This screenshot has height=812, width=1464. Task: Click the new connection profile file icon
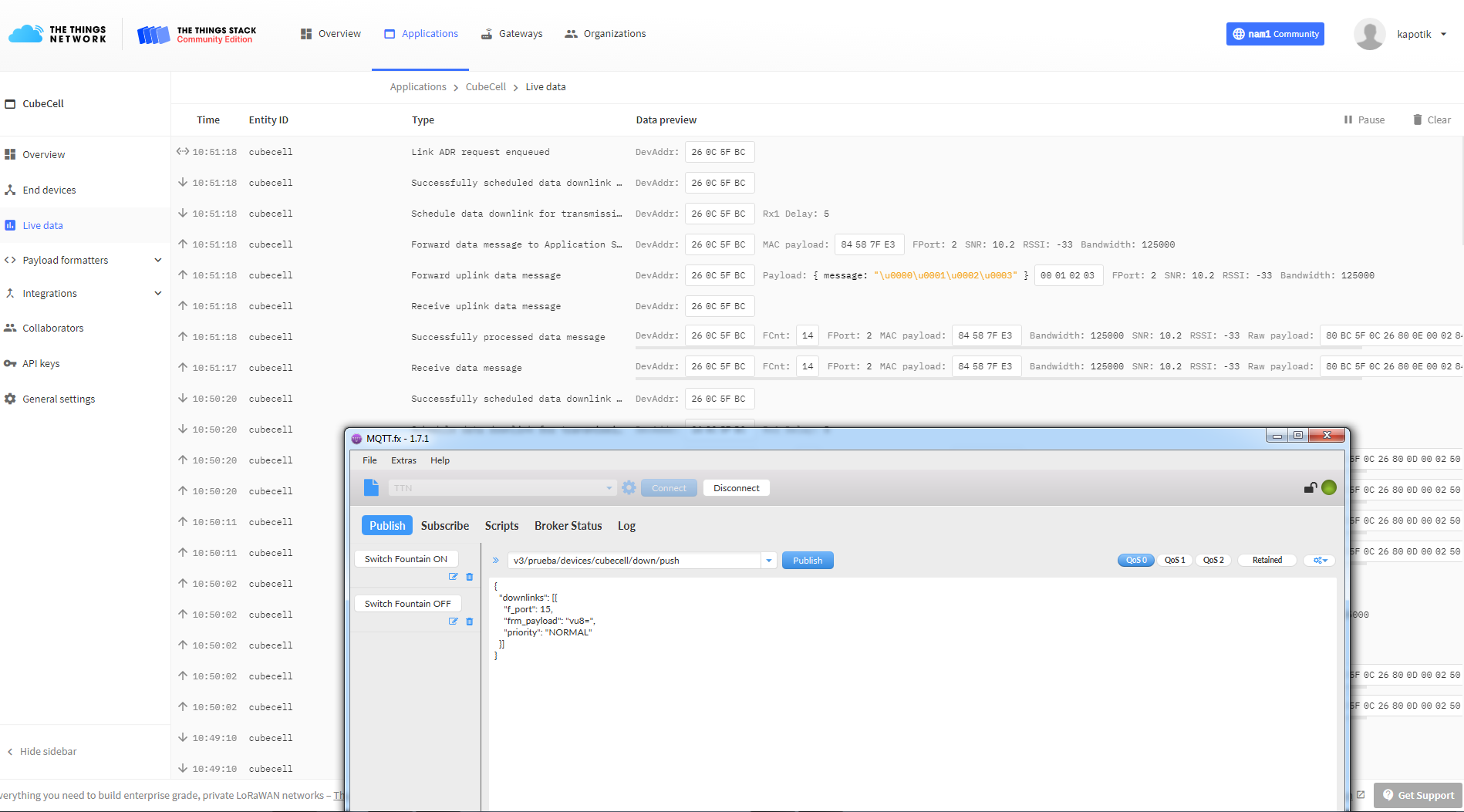pyautogui.click(x=371, y=487)
